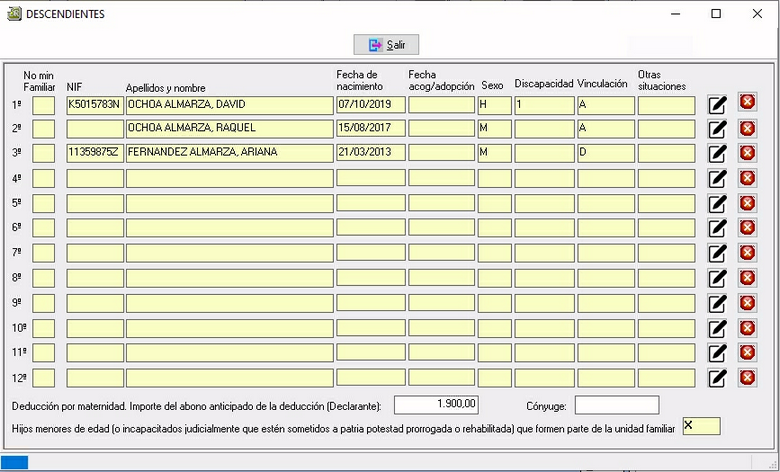
Task: Select name field OCHOA ALMARZA, RAQUEL
Action: [229, 129]
